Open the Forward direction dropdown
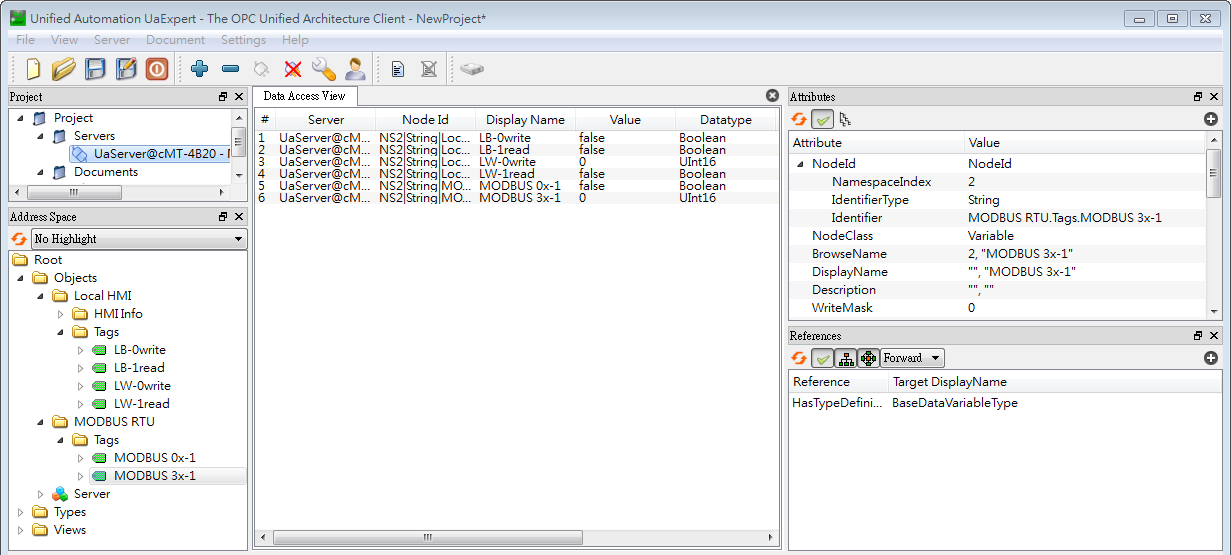Image resolution: width=1231 pixels, height=555 pixels. [x=912, y=358]
